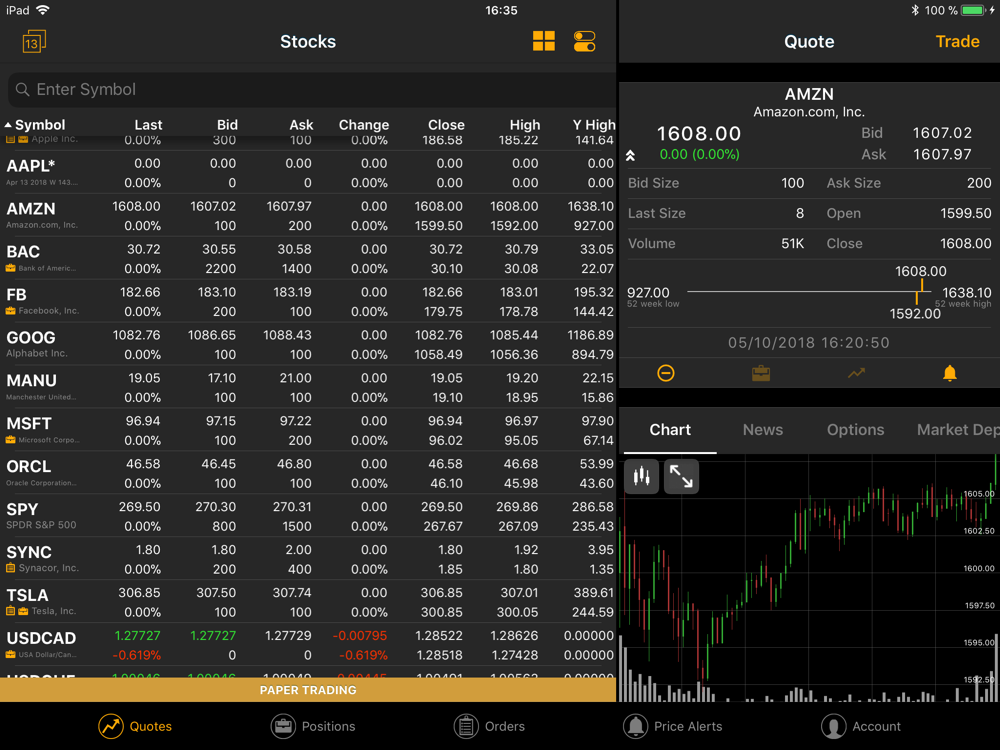Open the Price Alerts bottom tab
Viewport: 1000px width, 750px height.
point(673,726)
